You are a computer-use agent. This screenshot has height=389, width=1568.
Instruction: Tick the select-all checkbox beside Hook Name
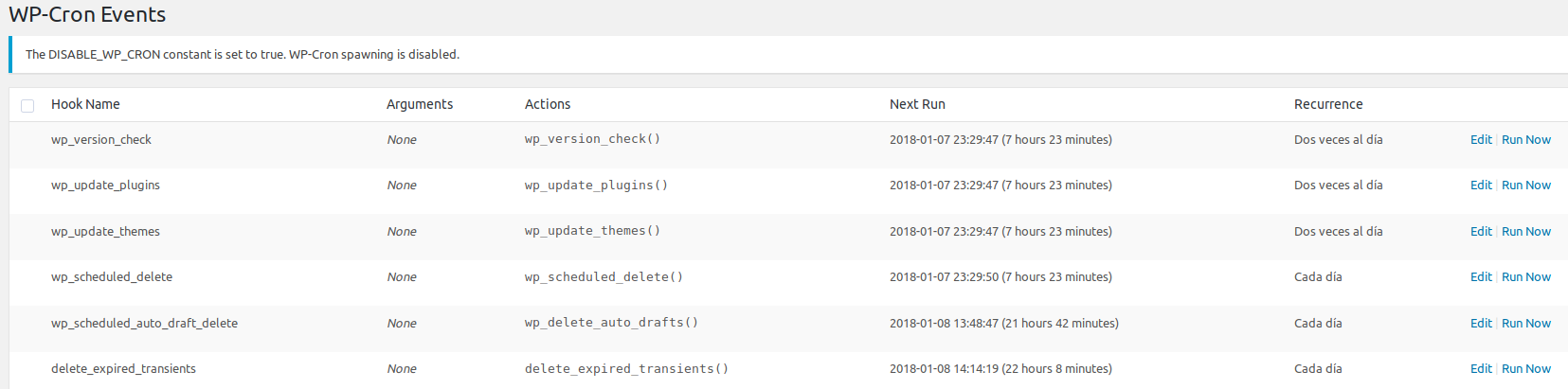27,105
